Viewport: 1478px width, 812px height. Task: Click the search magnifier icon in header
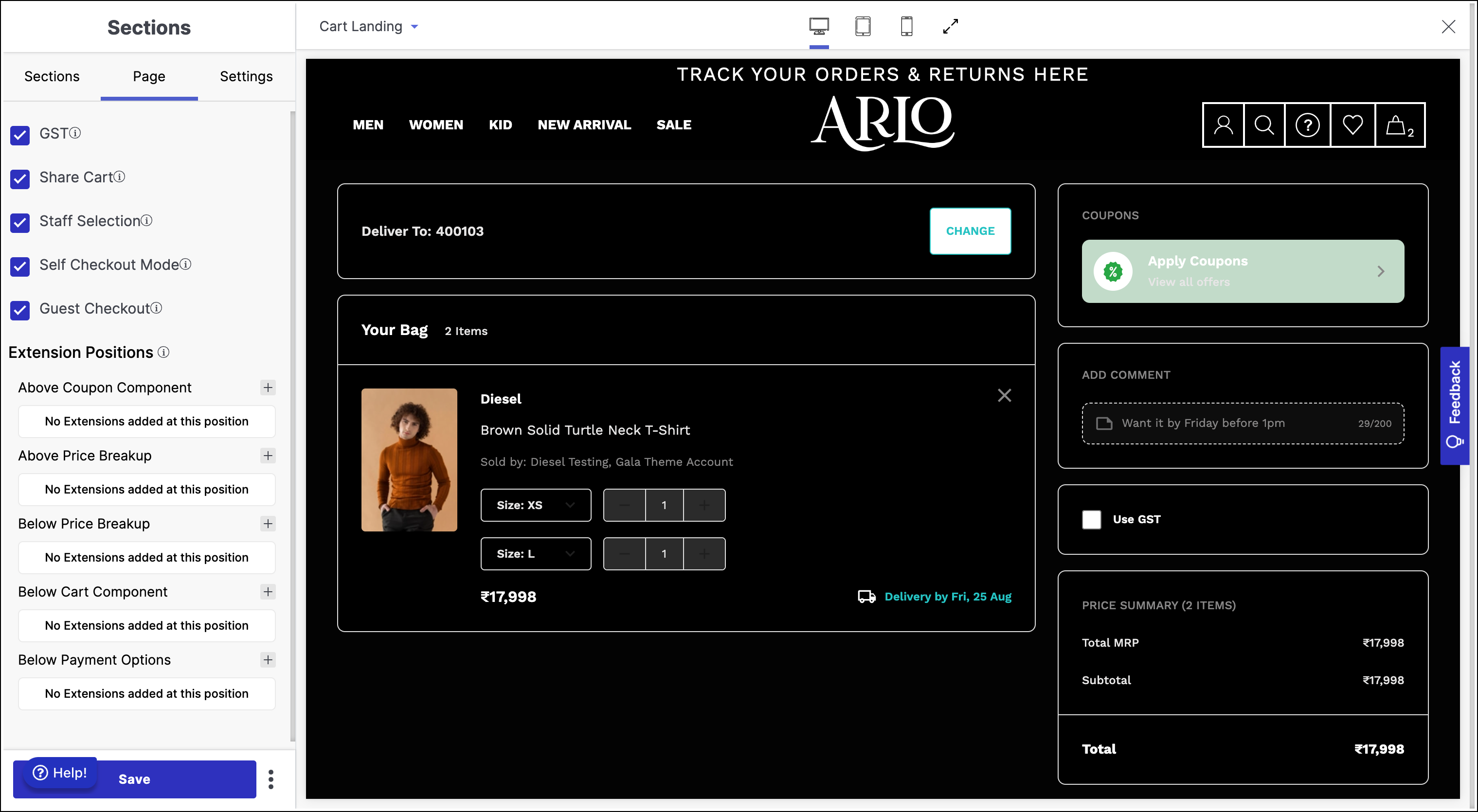click(1264, 125)
